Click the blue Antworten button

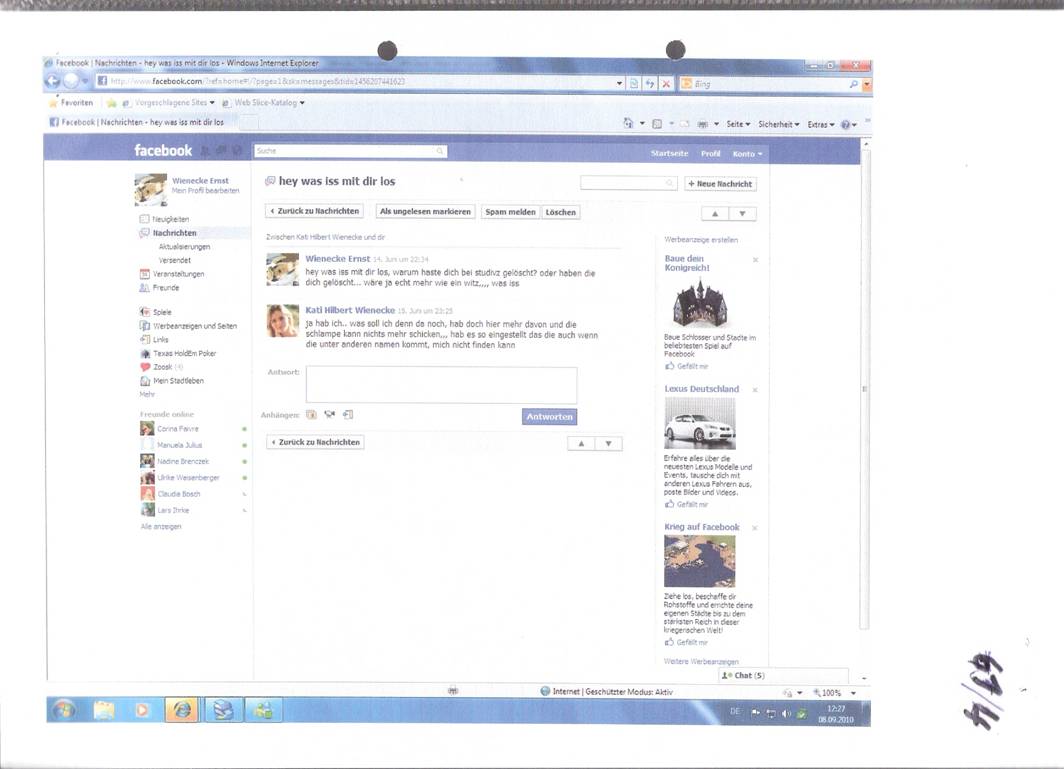click(x=550, y=417)
